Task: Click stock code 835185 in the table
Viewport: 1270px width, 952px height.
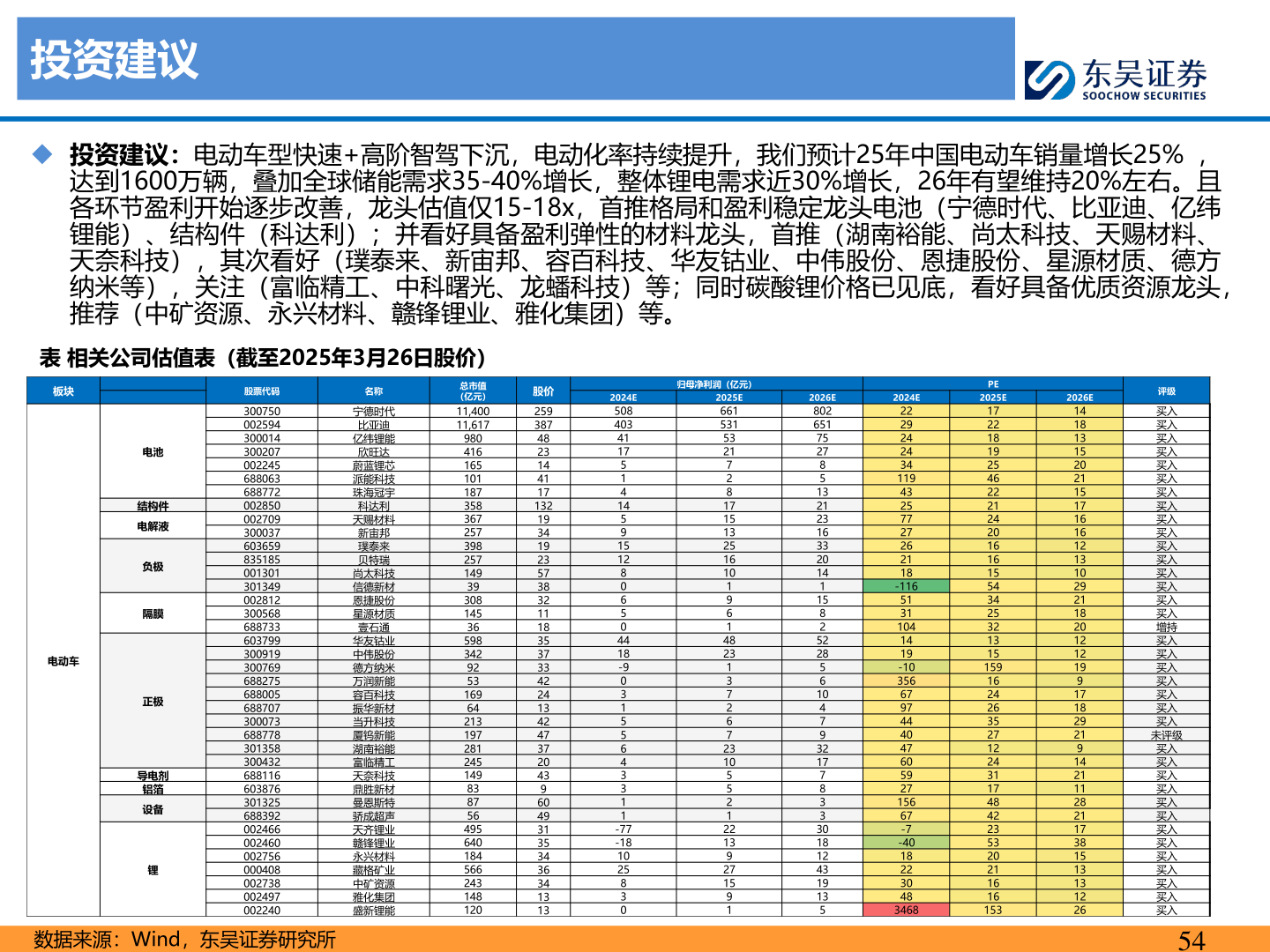Action: tap(262, 560)
